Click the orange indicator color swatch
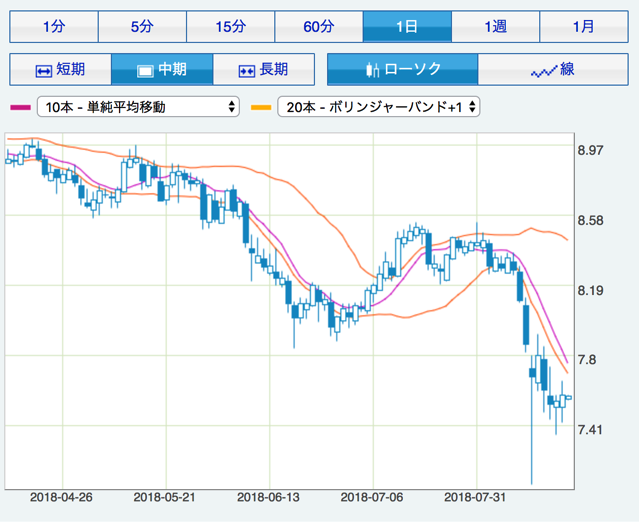The width and height of the screenshot is (639, 527). click(261, 108)
